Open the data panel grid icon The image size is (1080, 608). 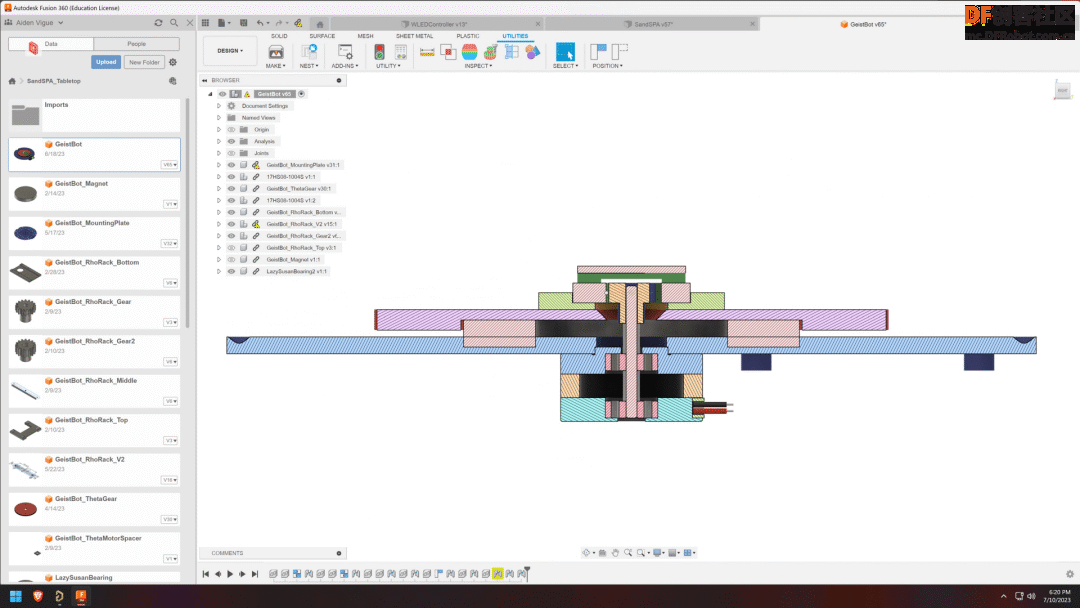(x=205, y=23)
